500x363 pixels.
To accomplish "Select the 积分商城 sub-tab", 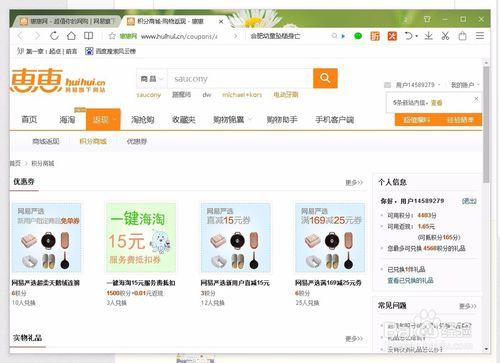I will pyautogui.click(x=93, y=141).
